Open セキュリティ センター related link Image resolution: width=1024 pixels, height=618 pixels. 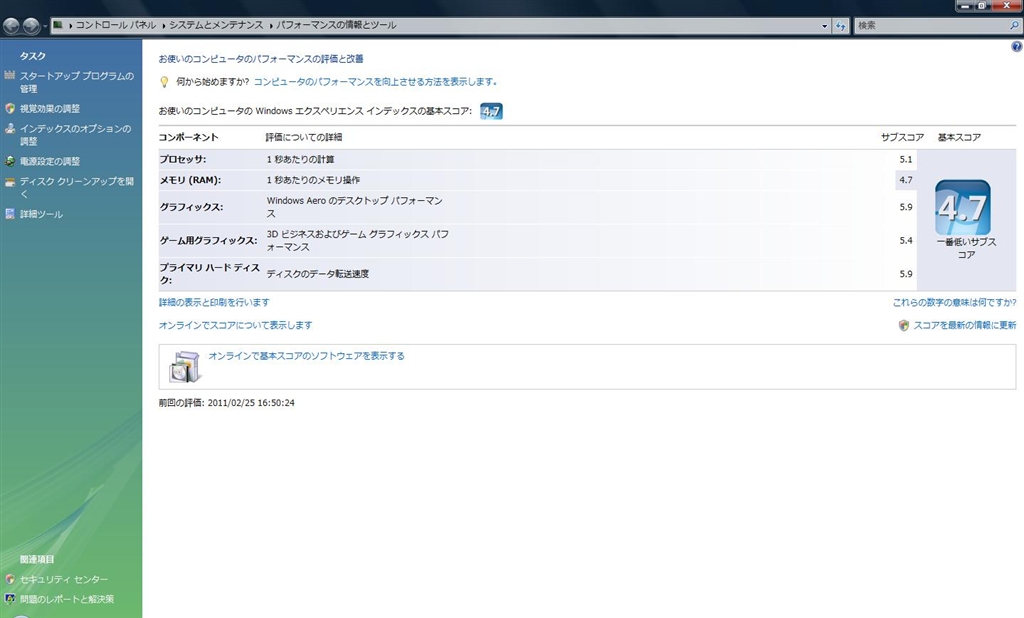(x=64, y=579)
